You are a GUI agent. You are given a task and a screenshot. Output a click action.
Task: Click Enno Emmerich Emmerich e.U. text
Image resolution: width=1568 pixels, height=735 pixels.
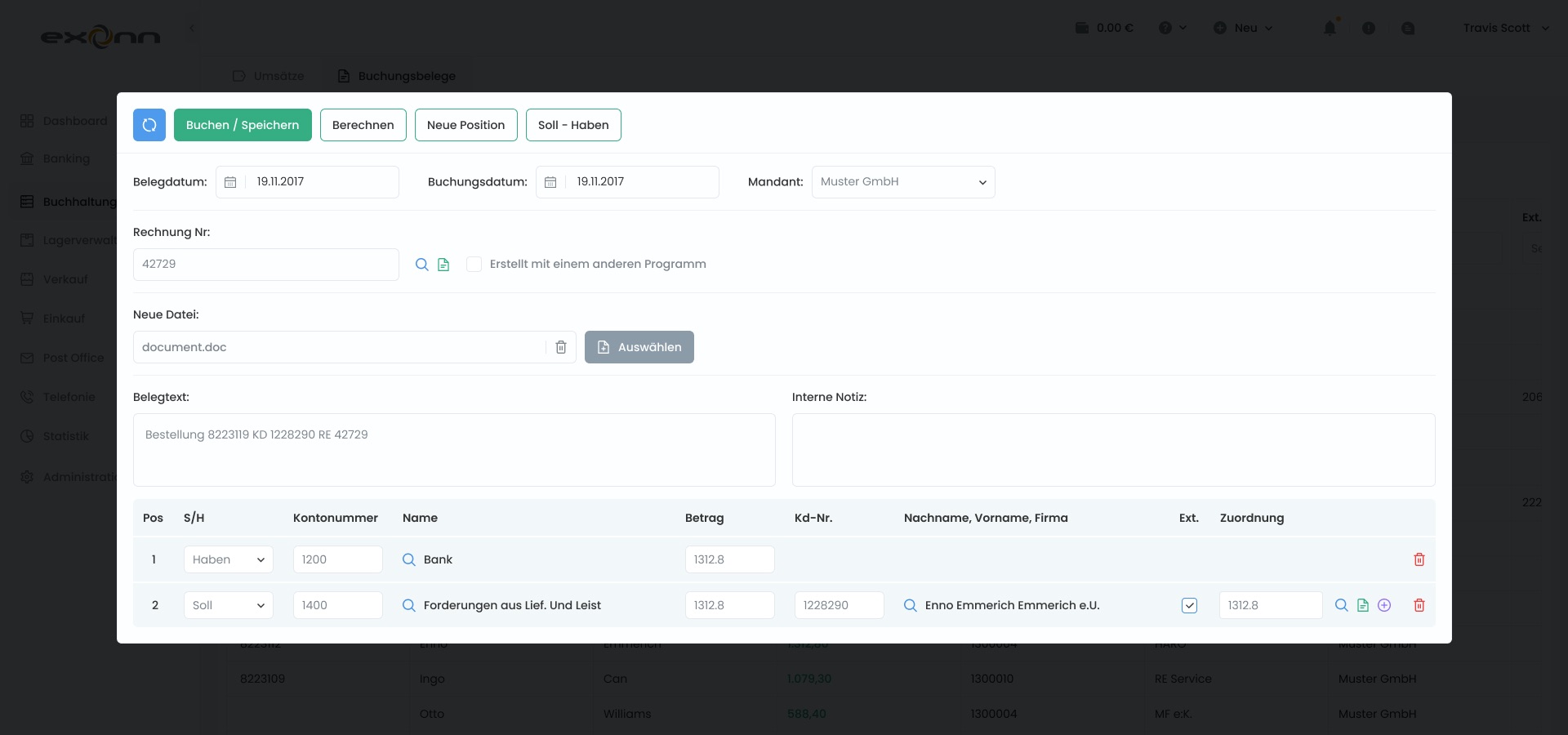(x=1013, y=605)
